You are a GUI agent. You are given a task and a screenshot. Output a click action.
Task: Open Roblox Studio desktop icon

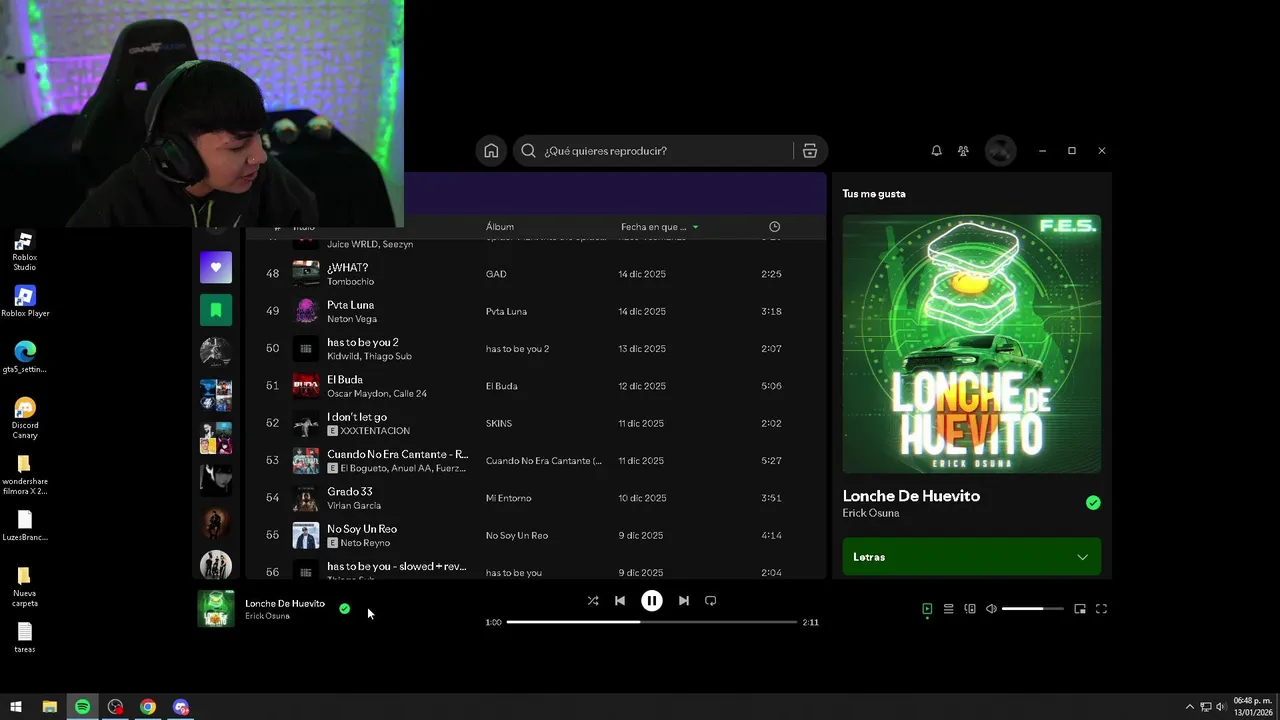[x=24, y=251]
